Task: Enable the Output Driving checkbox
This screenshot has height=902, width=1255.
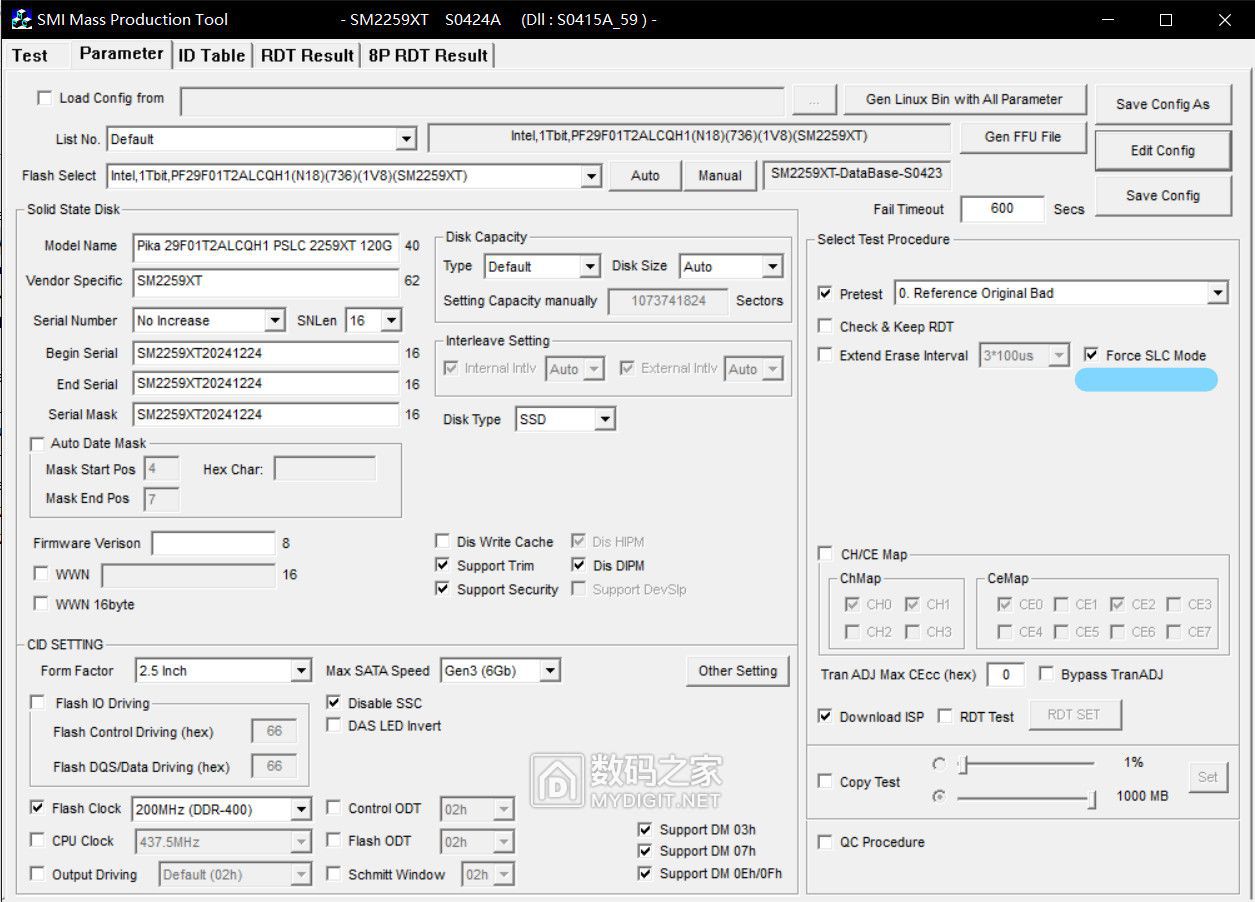Action: point(37,874)
